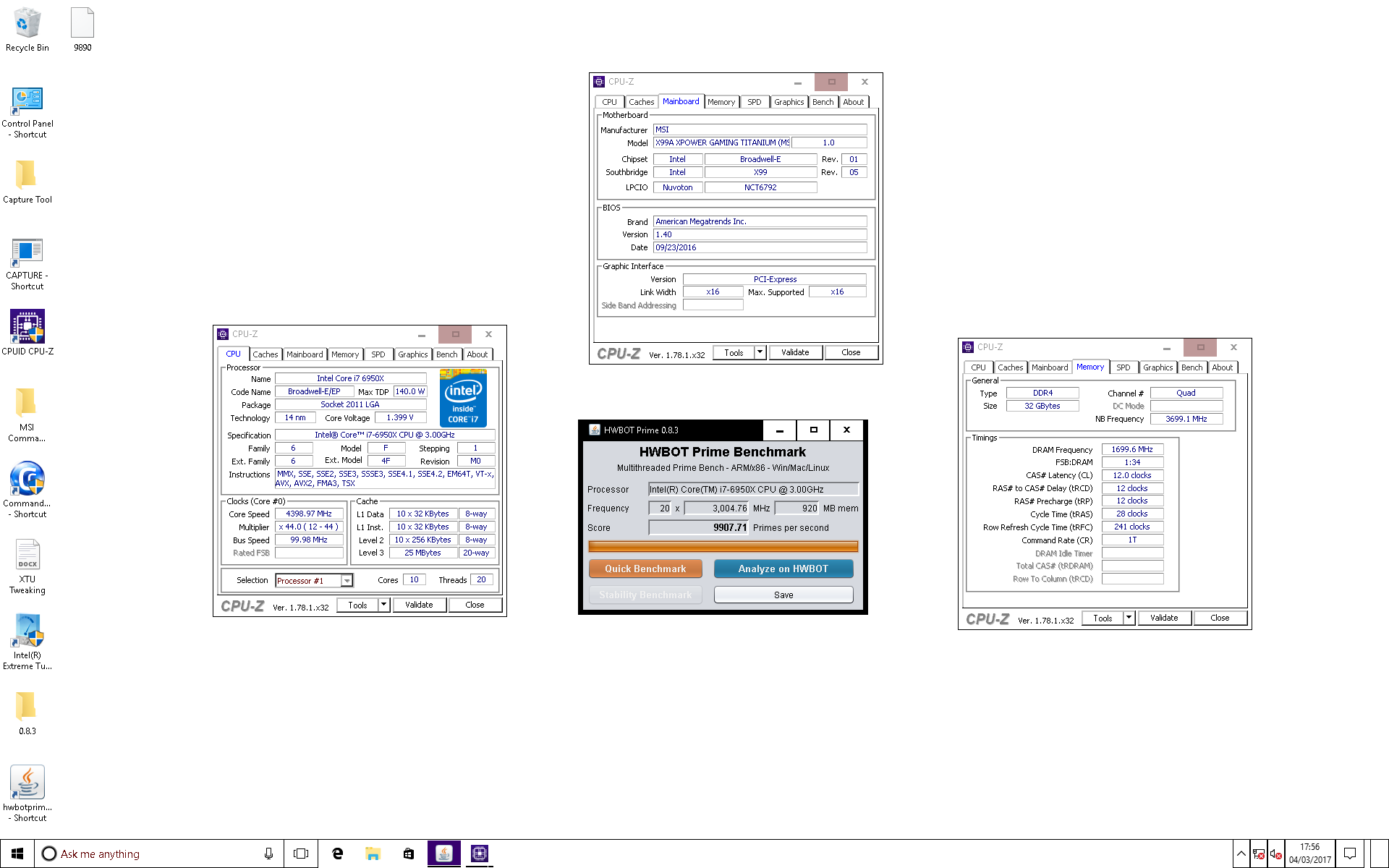Open the About tab in the Memory window

pos(1223,367)
